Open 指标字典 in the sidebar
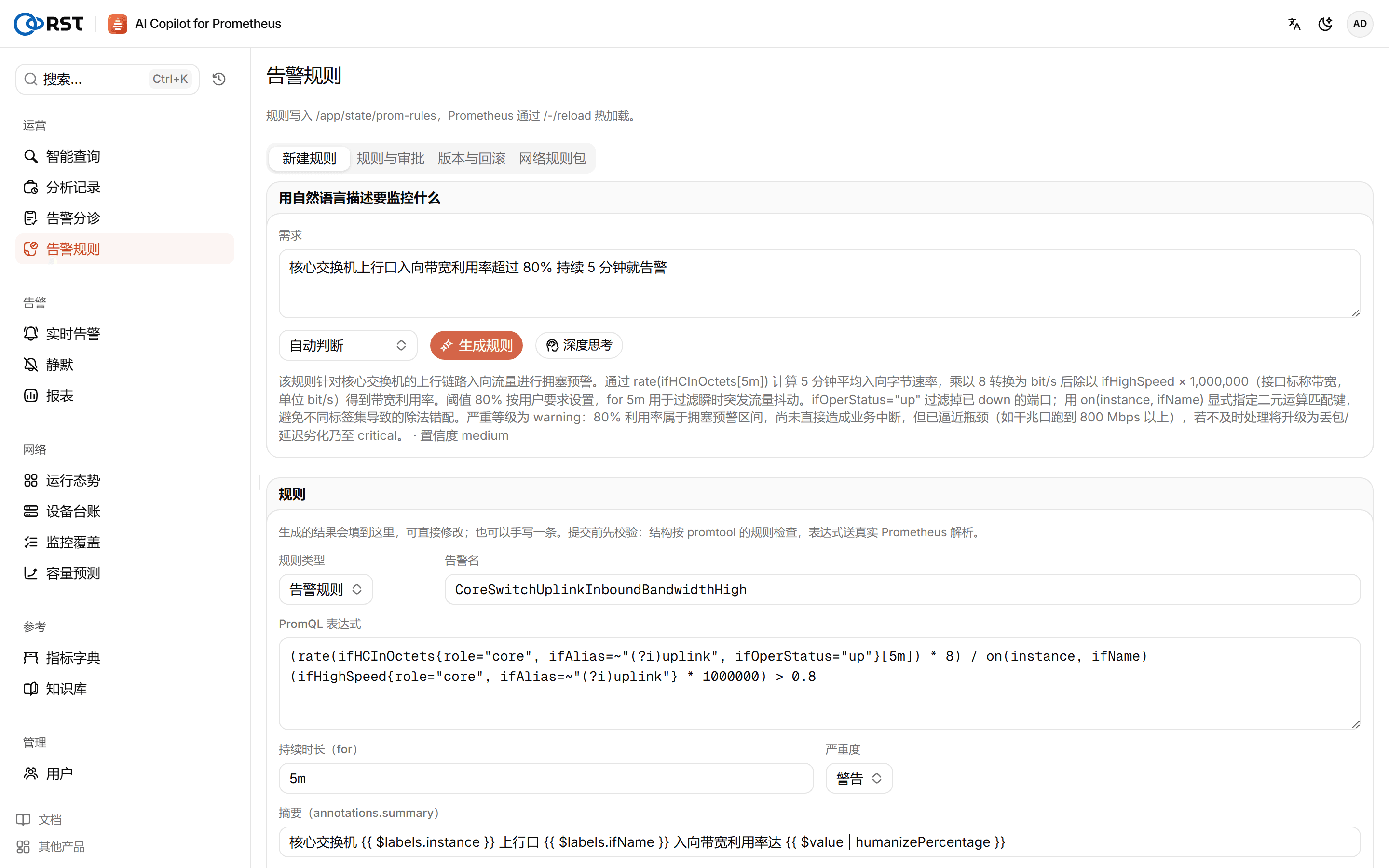Viewport: 1389px width, 868px height. tap(124, 657)
